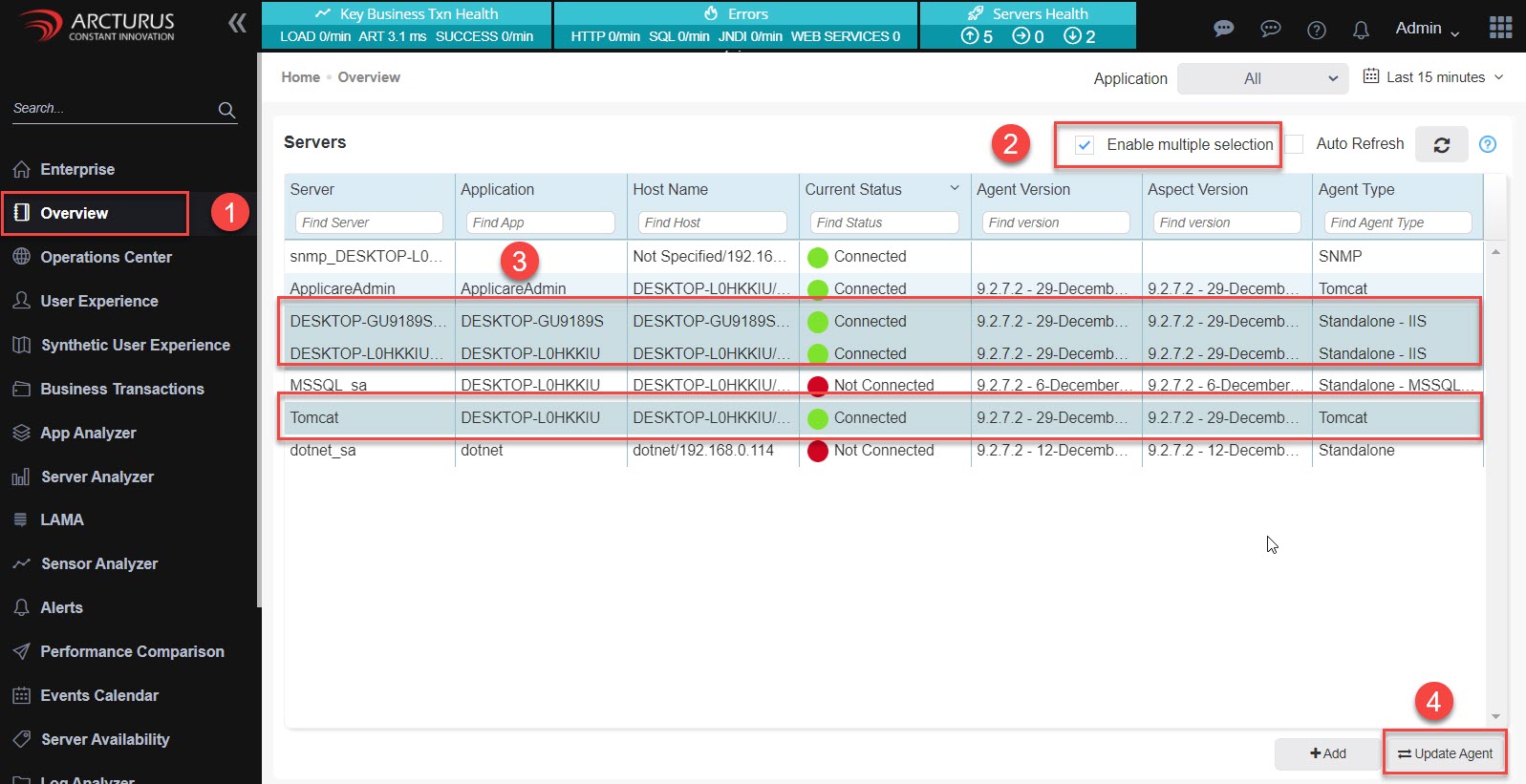Click the Find Host filter field

pos(713,222)
